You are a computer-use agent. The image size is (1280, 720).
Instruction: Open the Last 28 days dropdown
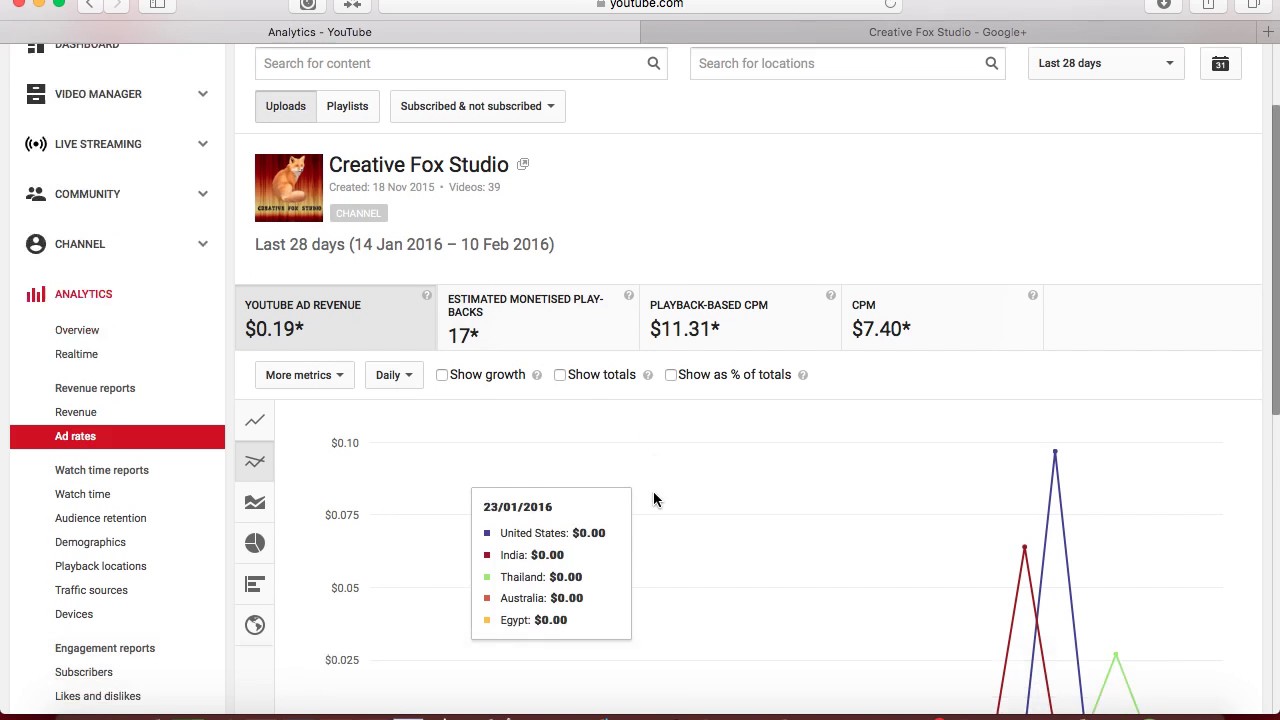click(x=1106, y=63)
